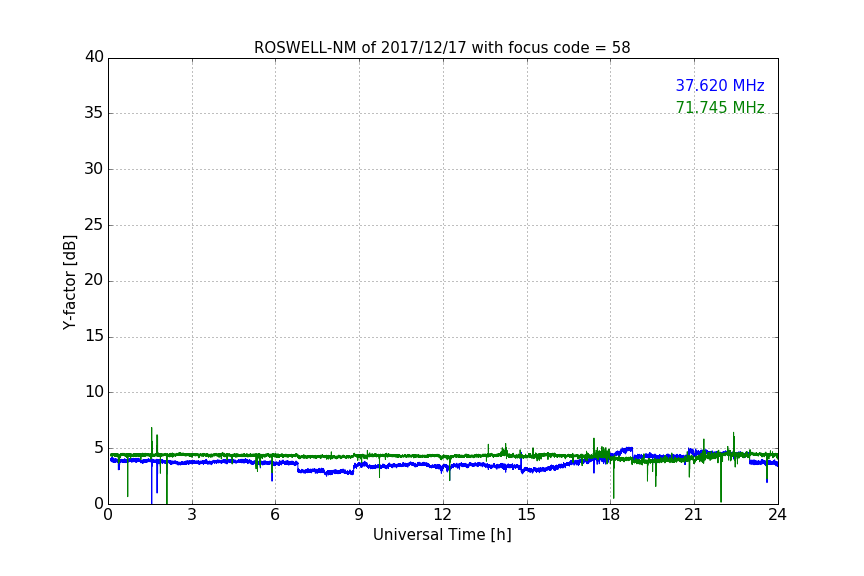Image resolution: width=864 pixels, height=576 pixels.
Task: Click the x-axis tick label 9
Action: [x=359, y=515]
